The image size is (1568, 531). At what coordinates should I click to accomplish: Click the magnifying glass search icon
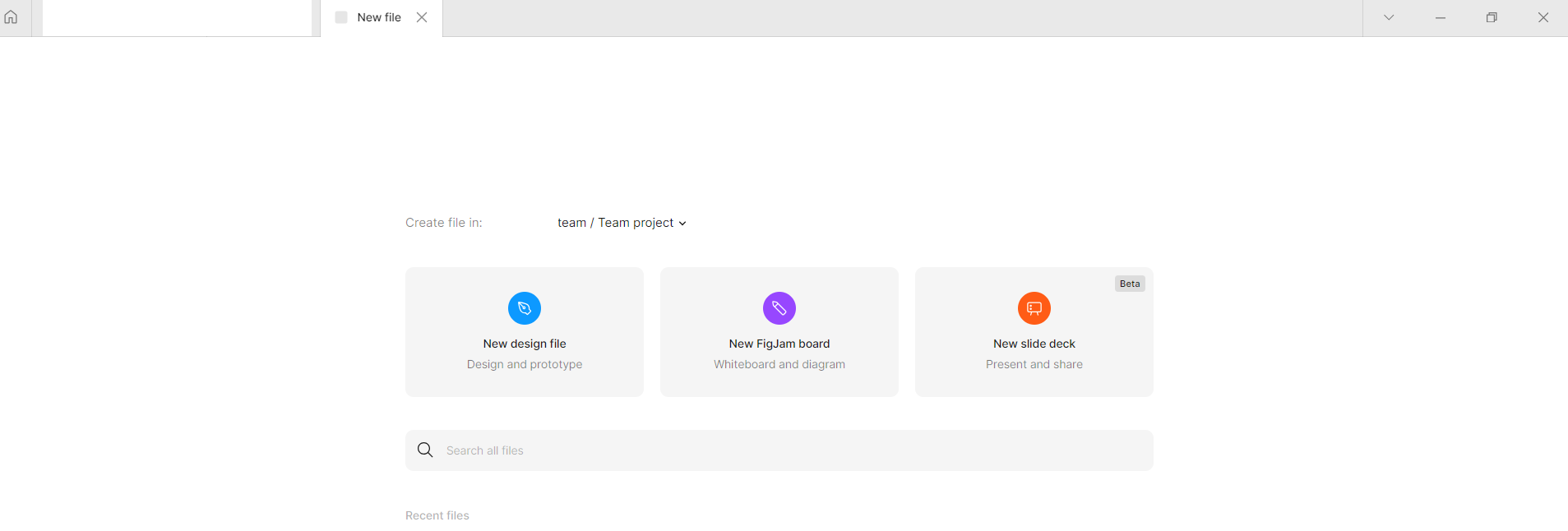click(425, 450)
